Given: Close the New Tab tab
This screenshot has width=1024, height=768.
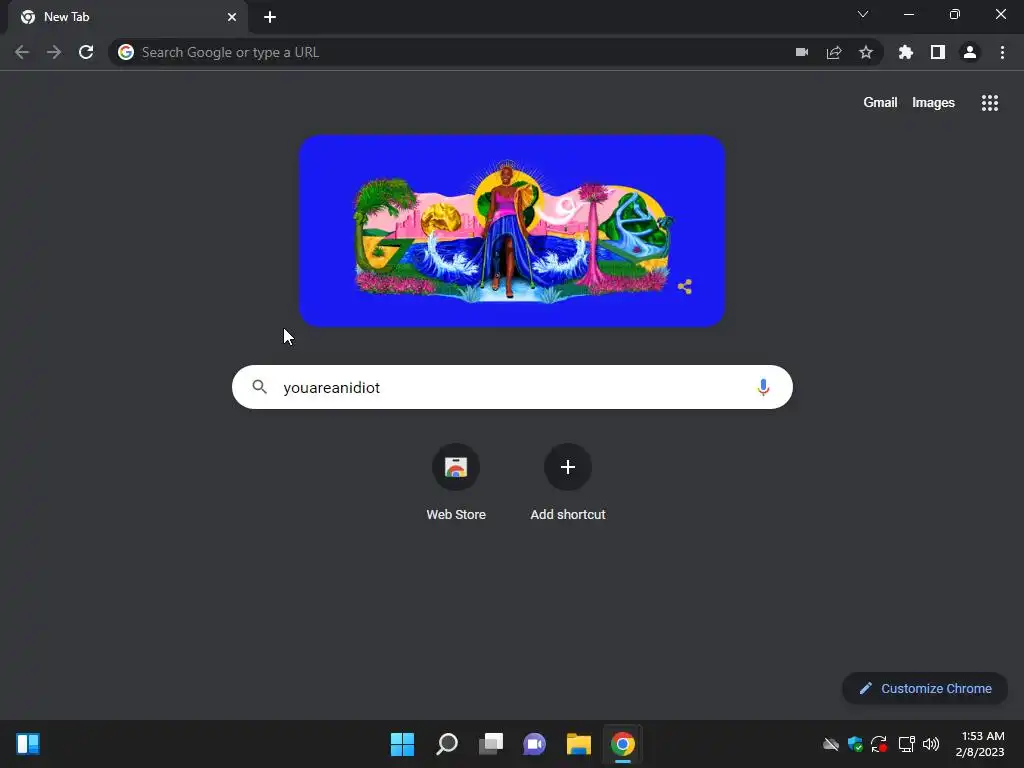Looking at the screenshot, I should [x=232, y=17].
